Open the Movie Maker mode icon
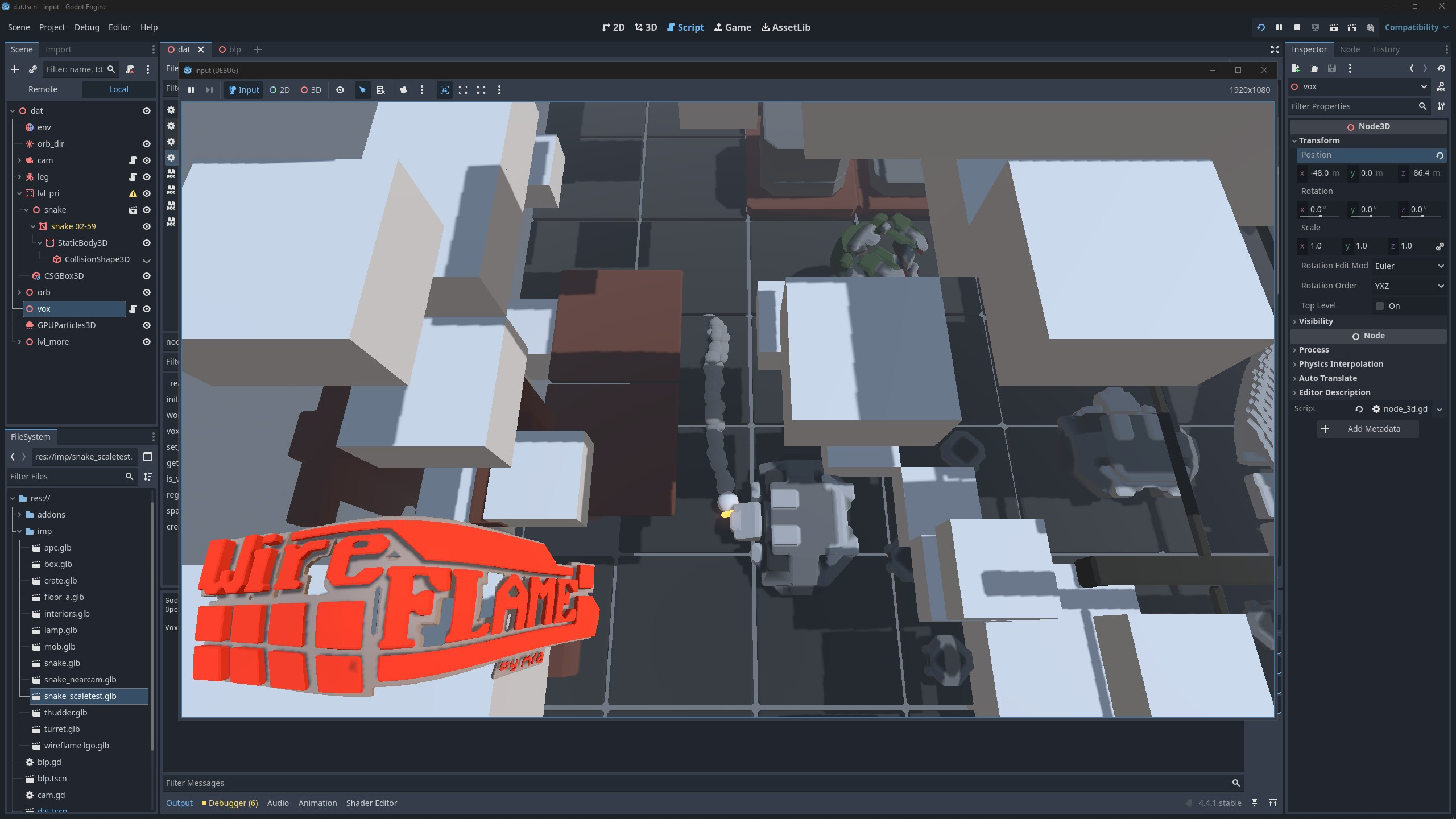 pyautogui.click(x=1370, y=27)
